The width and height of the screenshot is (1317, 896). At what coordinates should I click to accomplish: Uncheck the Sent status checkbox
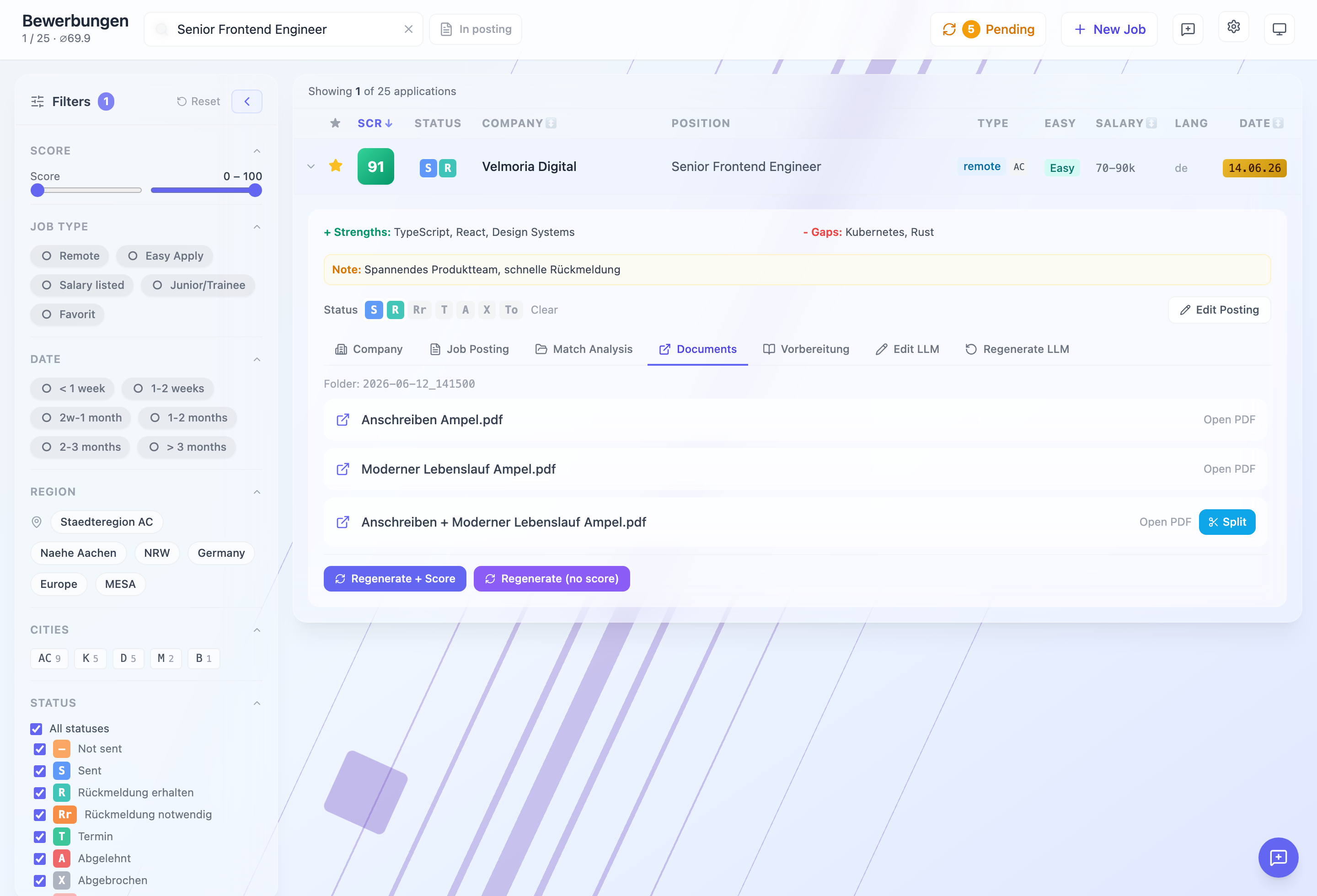[x=40, y=771]
